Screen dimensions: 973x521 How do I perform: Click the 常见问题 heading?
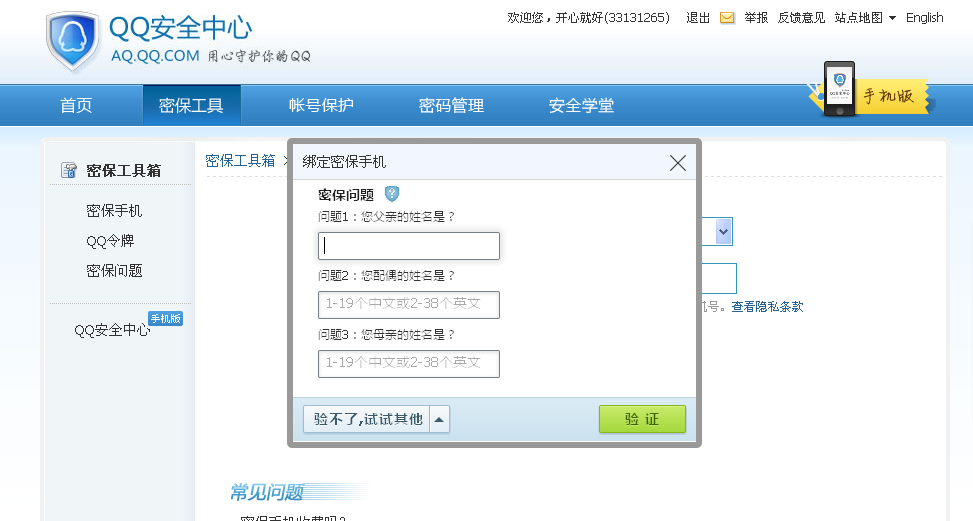[267, 492]
